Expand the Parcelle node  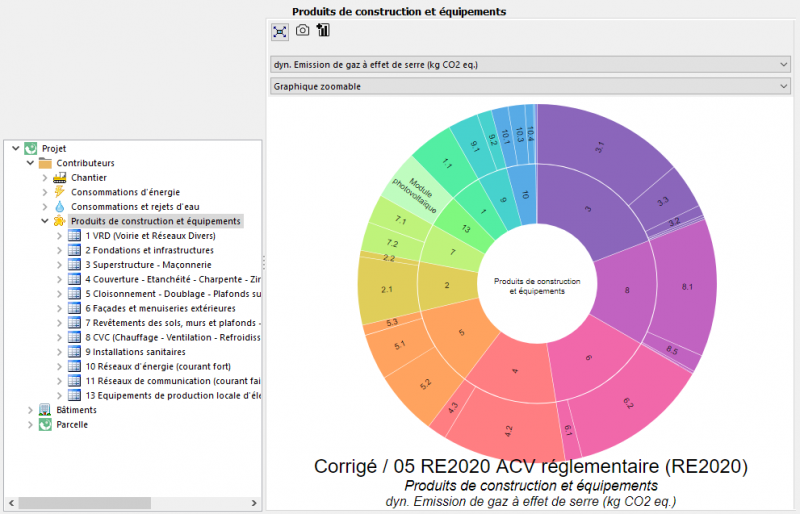[30, 424]
